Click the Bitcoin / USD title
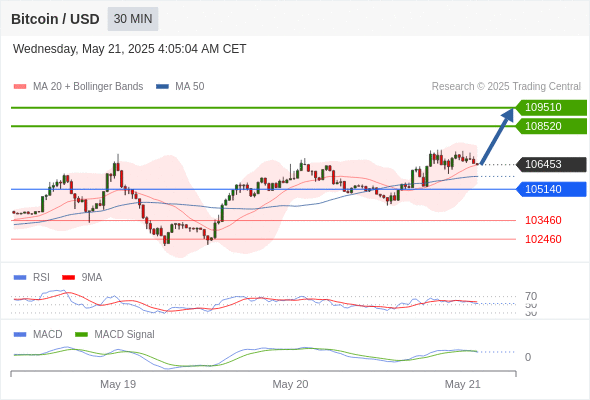Screen dimensions: 590x400 pyautogui.click(x=55, y=19)
